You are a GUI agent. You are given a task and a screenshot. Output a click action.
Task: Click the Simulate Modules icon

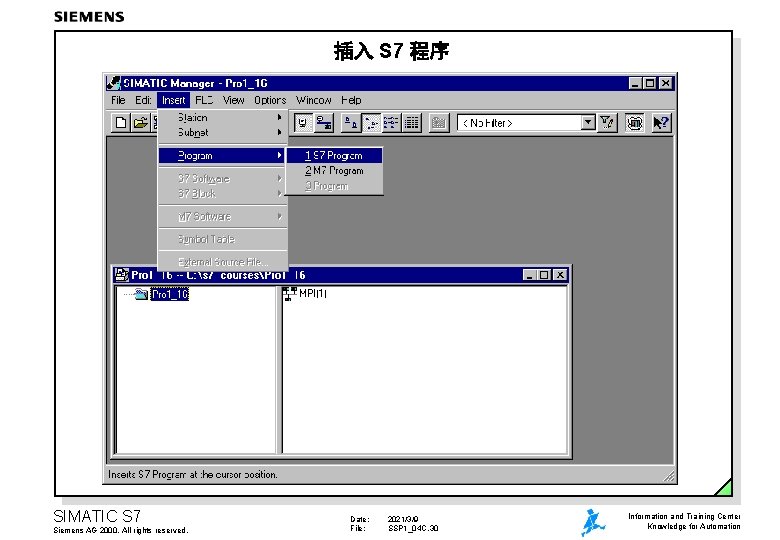click(x=635, y=122)
